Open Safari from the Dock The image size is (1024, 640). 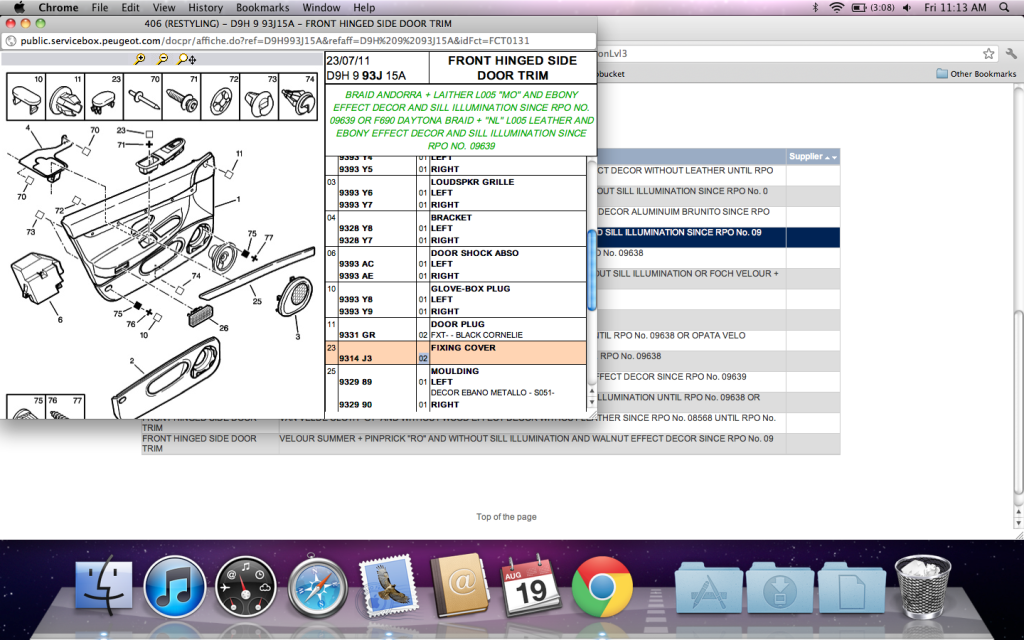click(x=317, y=586)
